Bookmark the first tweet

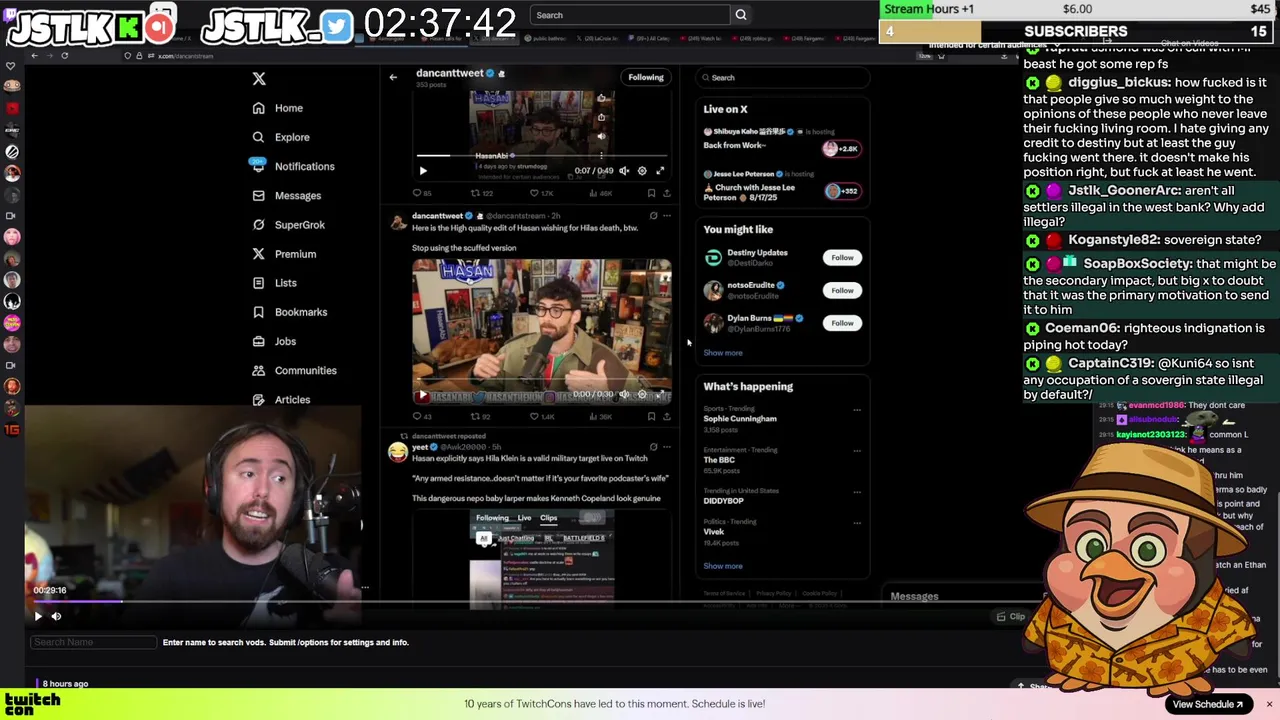[x=651, y=193]
